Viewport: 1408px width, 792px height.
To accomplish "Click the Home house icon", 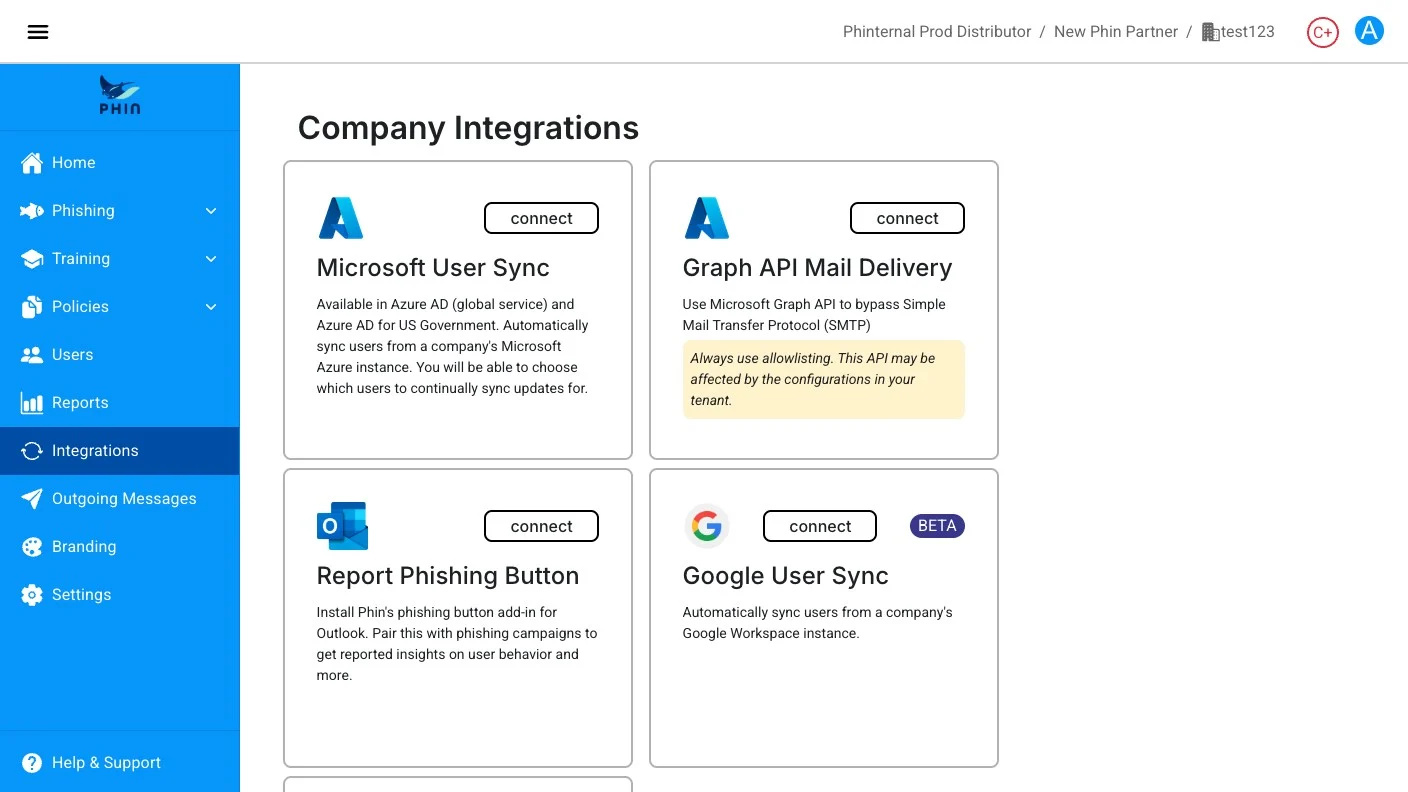I will click(x=32, y=162).
